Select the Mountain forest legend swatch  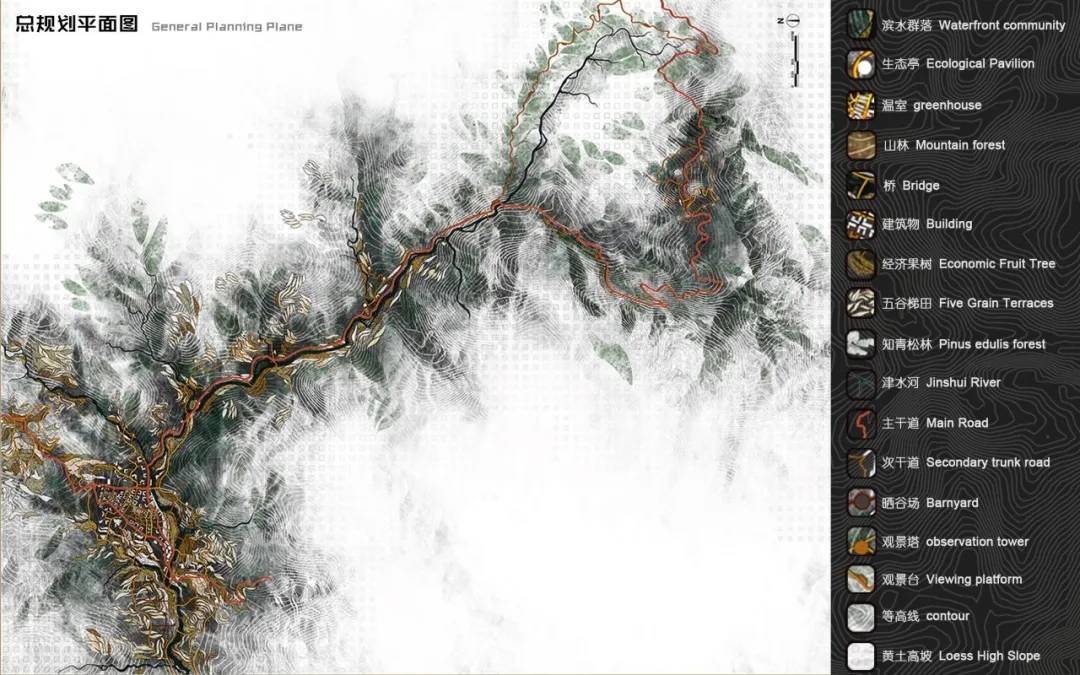861,145
